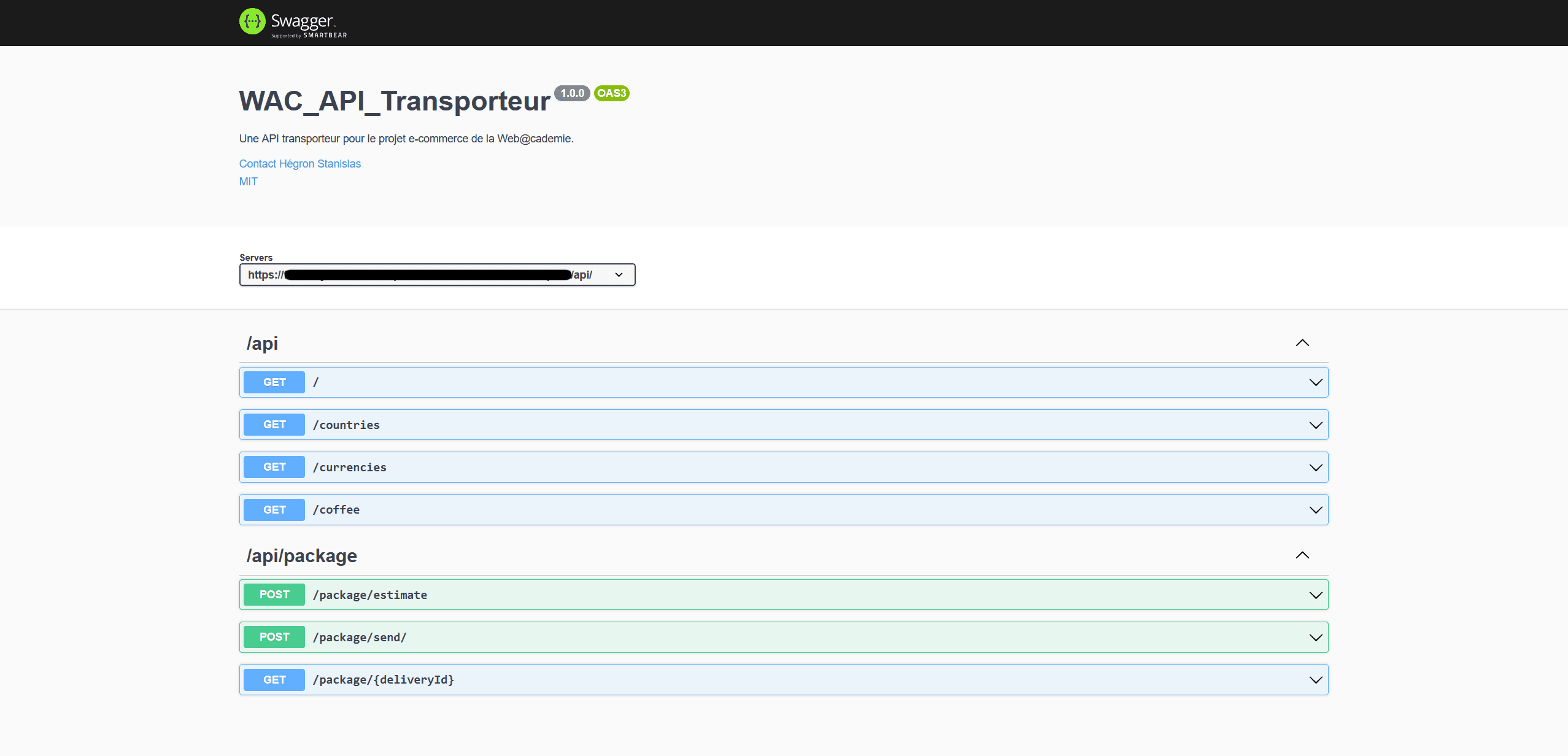Image resolution: width=1568 pixels, height=756 pixels.
Task: Click the /coffee endpoint path text
Action: 336,510
